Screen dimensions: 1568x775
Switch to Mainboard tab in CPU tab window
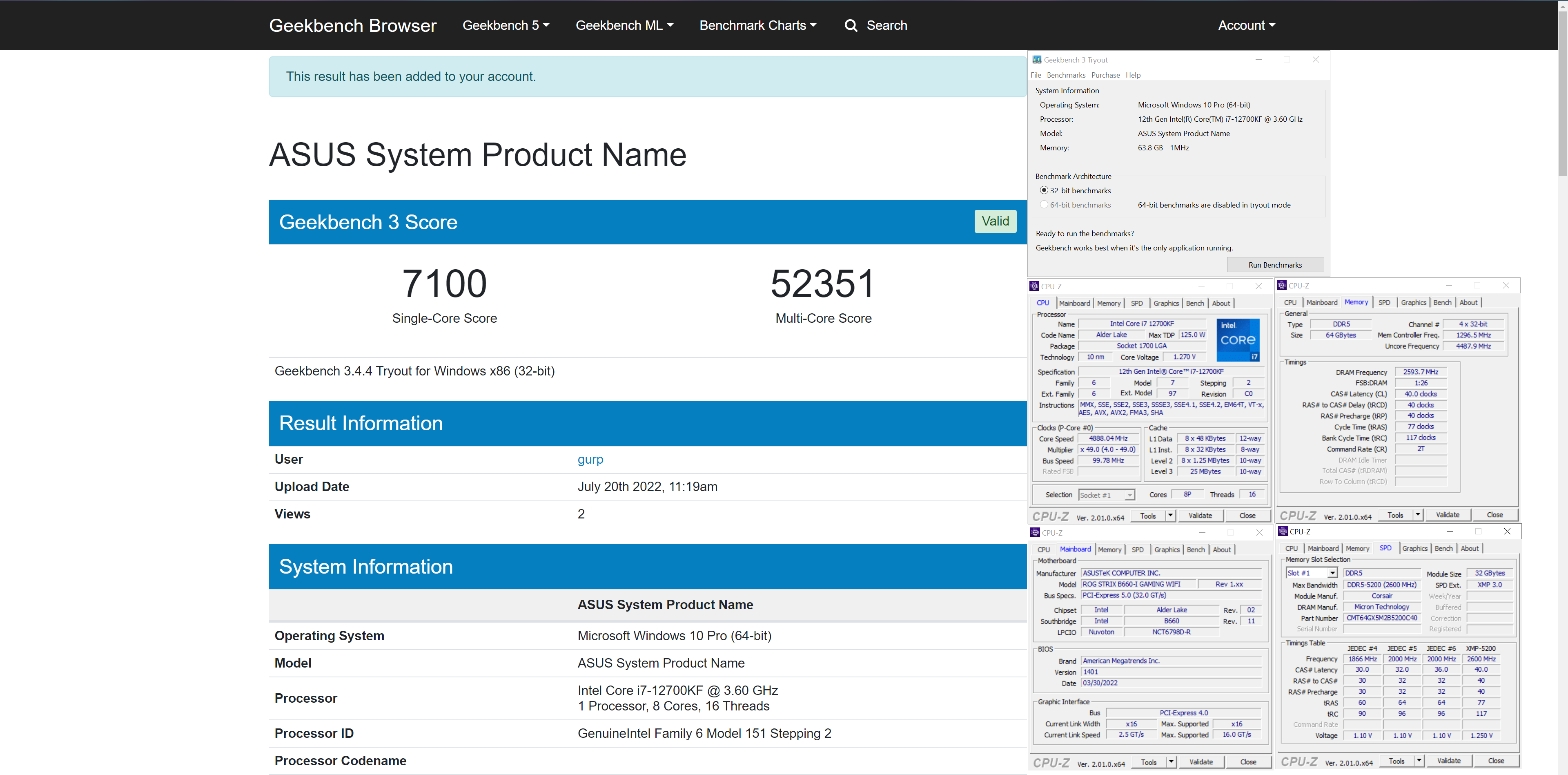tap(1074, 303)
